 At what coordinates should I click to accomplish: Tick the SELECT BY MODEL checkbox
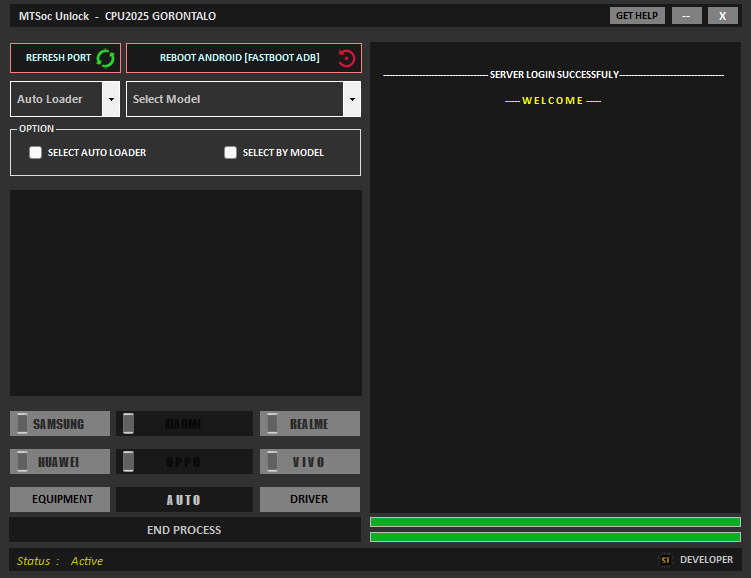(230, 152)
